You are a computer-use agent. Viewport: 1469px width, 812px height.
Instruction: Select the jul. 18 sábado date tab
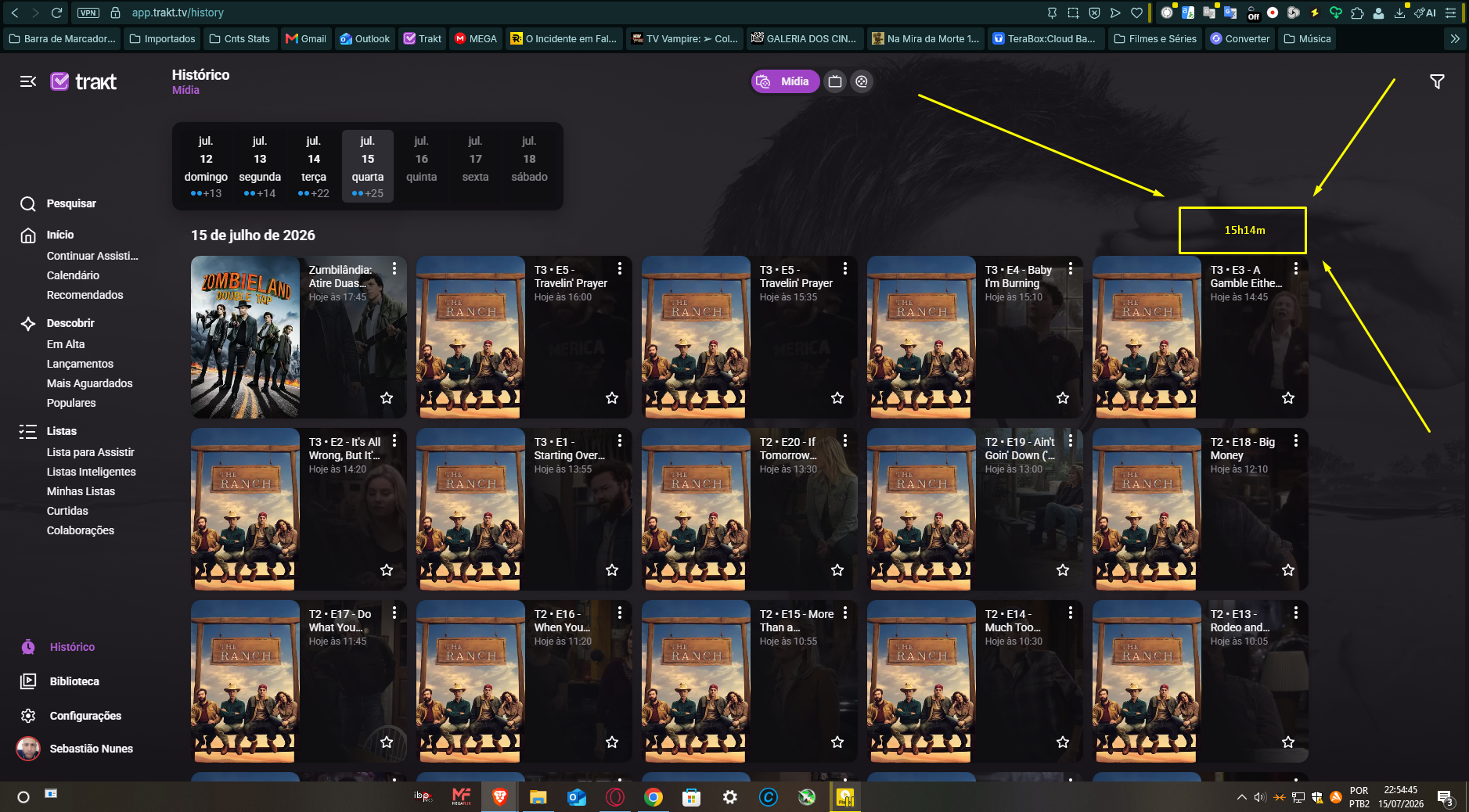coord(530,166)
